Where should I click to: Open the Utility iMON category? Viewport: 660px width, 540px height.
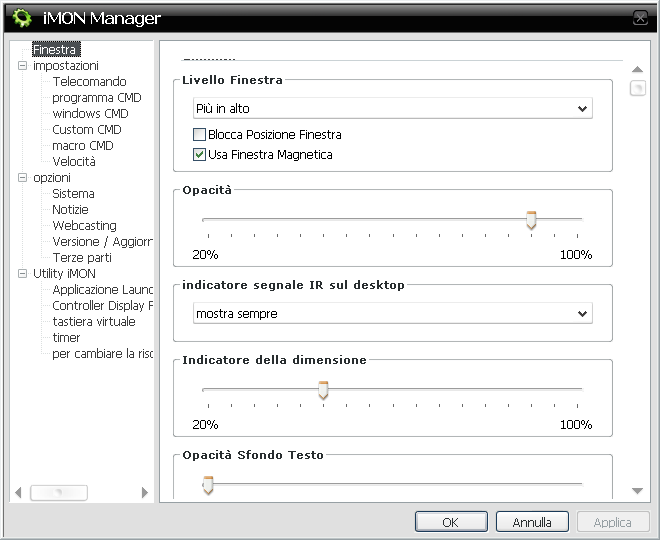point(64,274)
